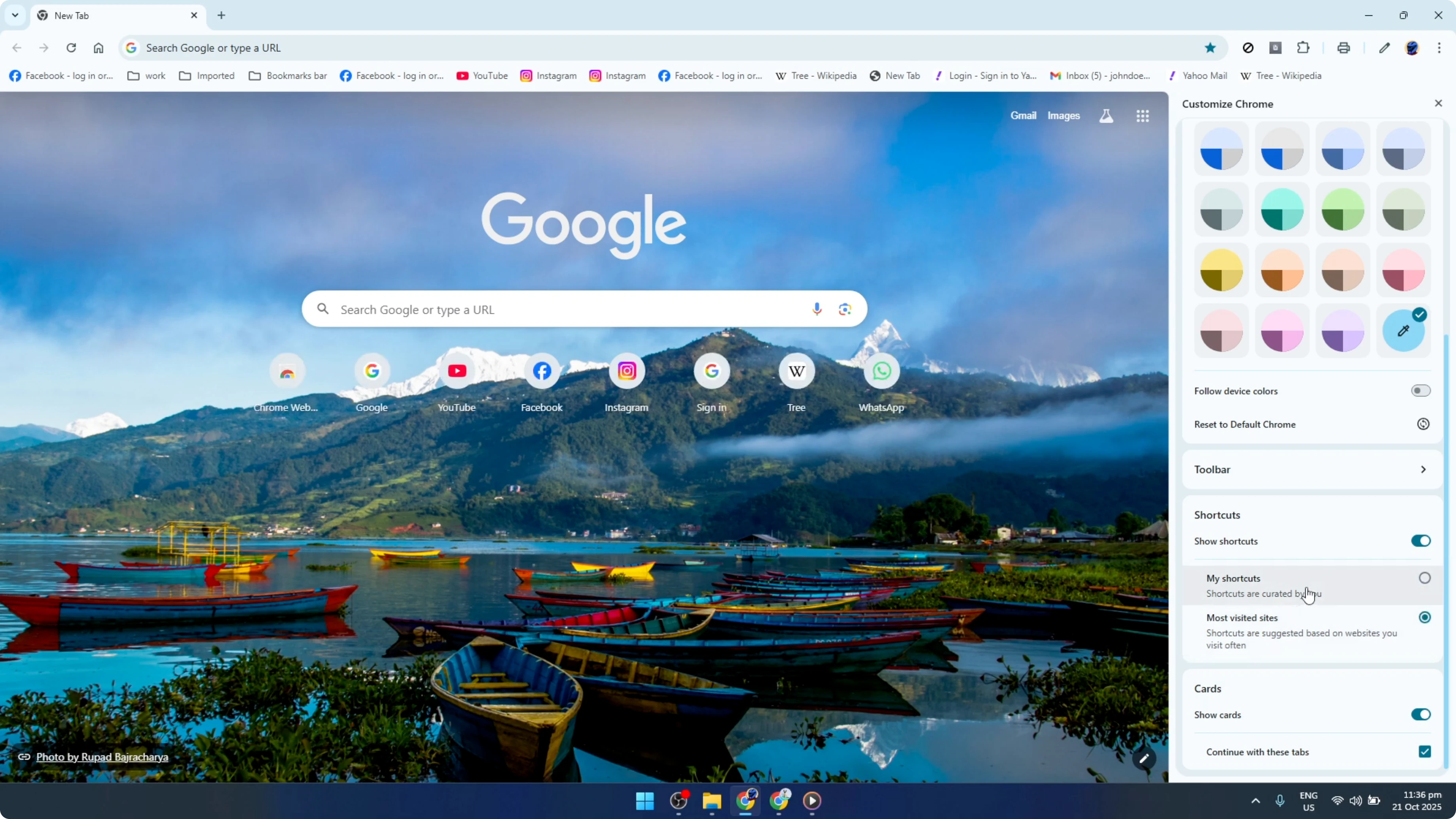Click the Google search box on page
1456x819 pixels.
pyautogui.click(x=584, y=309)
